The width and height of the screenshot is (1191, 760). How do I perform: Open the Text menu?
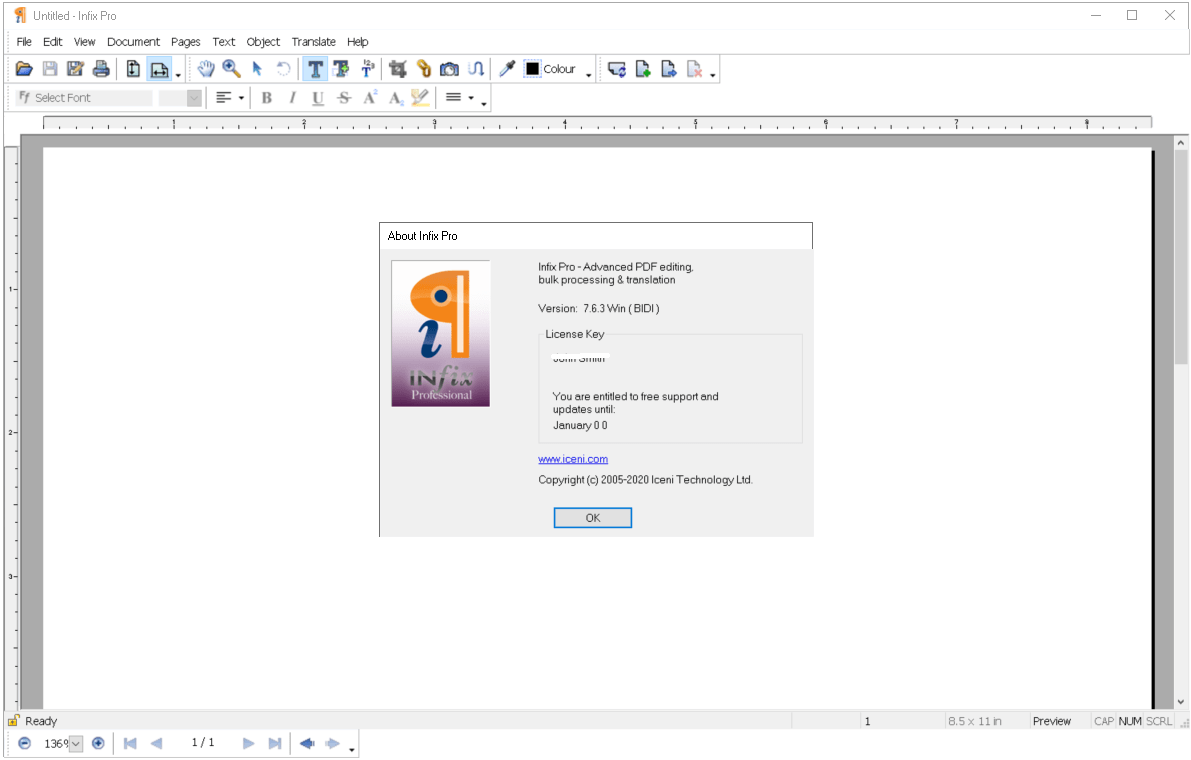coord(223,42)
